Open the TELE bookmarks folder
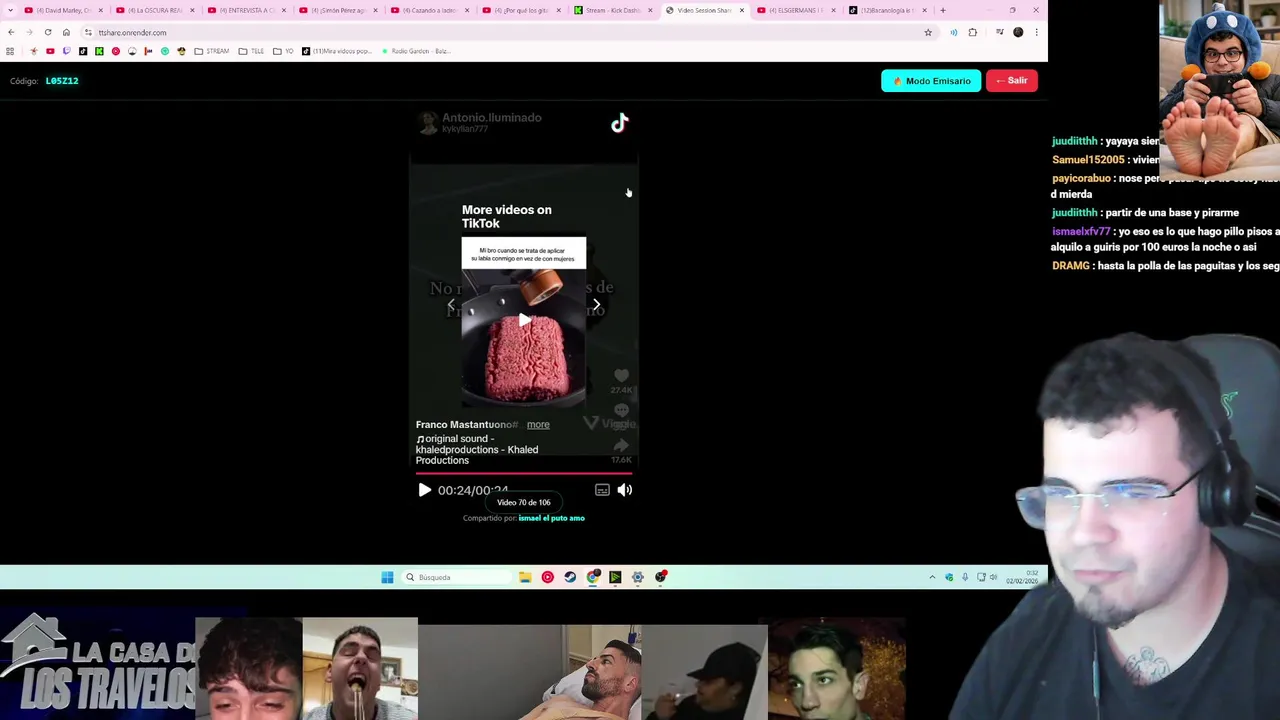Image resolution: width=1280 pixels, height=720 pixels. pos(251,51)
